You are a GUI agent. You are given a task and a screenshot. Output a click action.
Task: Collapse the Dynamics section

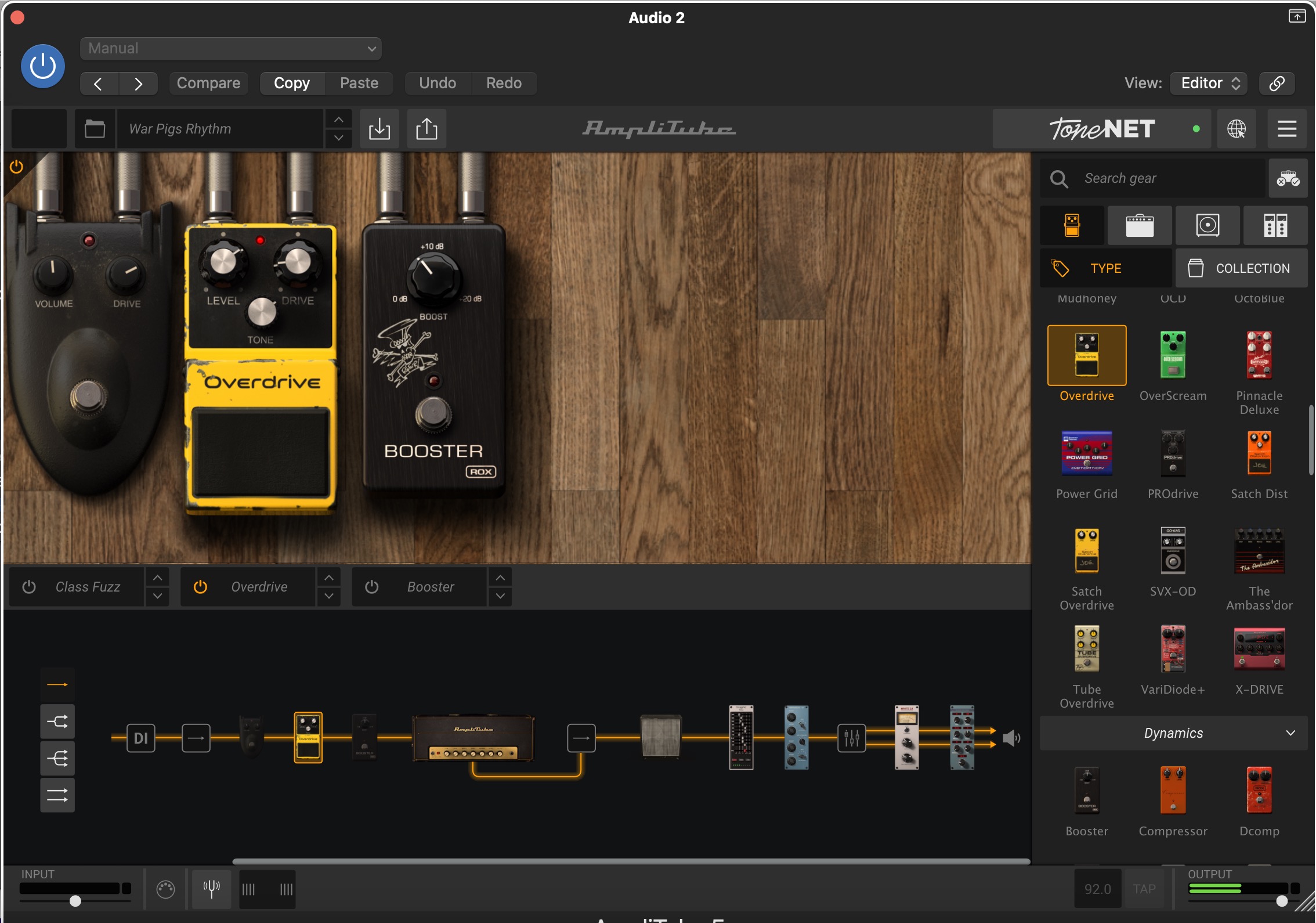(x=1173, y=733)
